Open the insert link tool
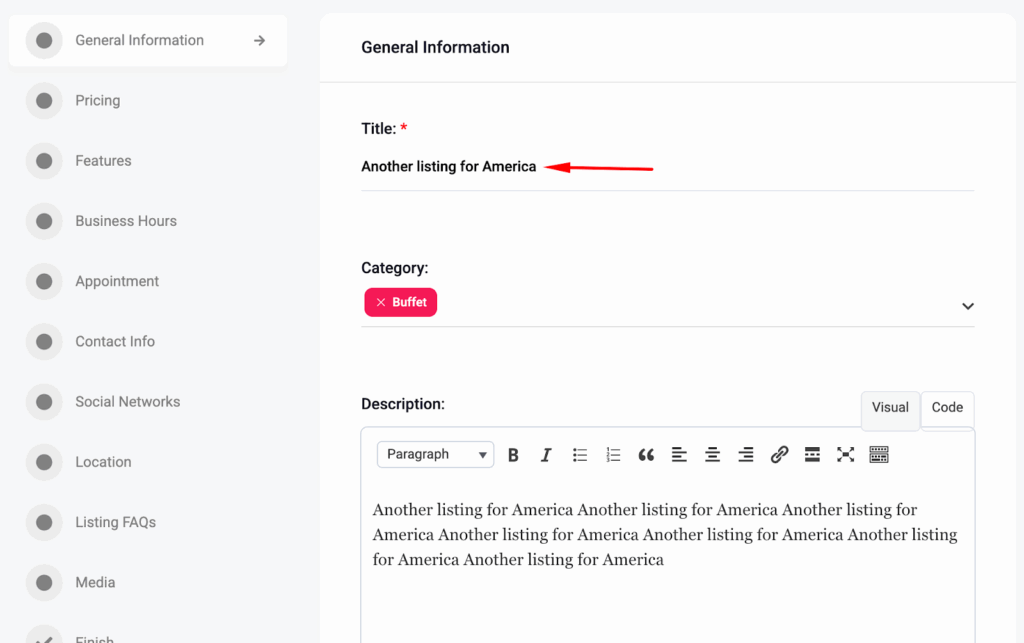 coord(779,455)
